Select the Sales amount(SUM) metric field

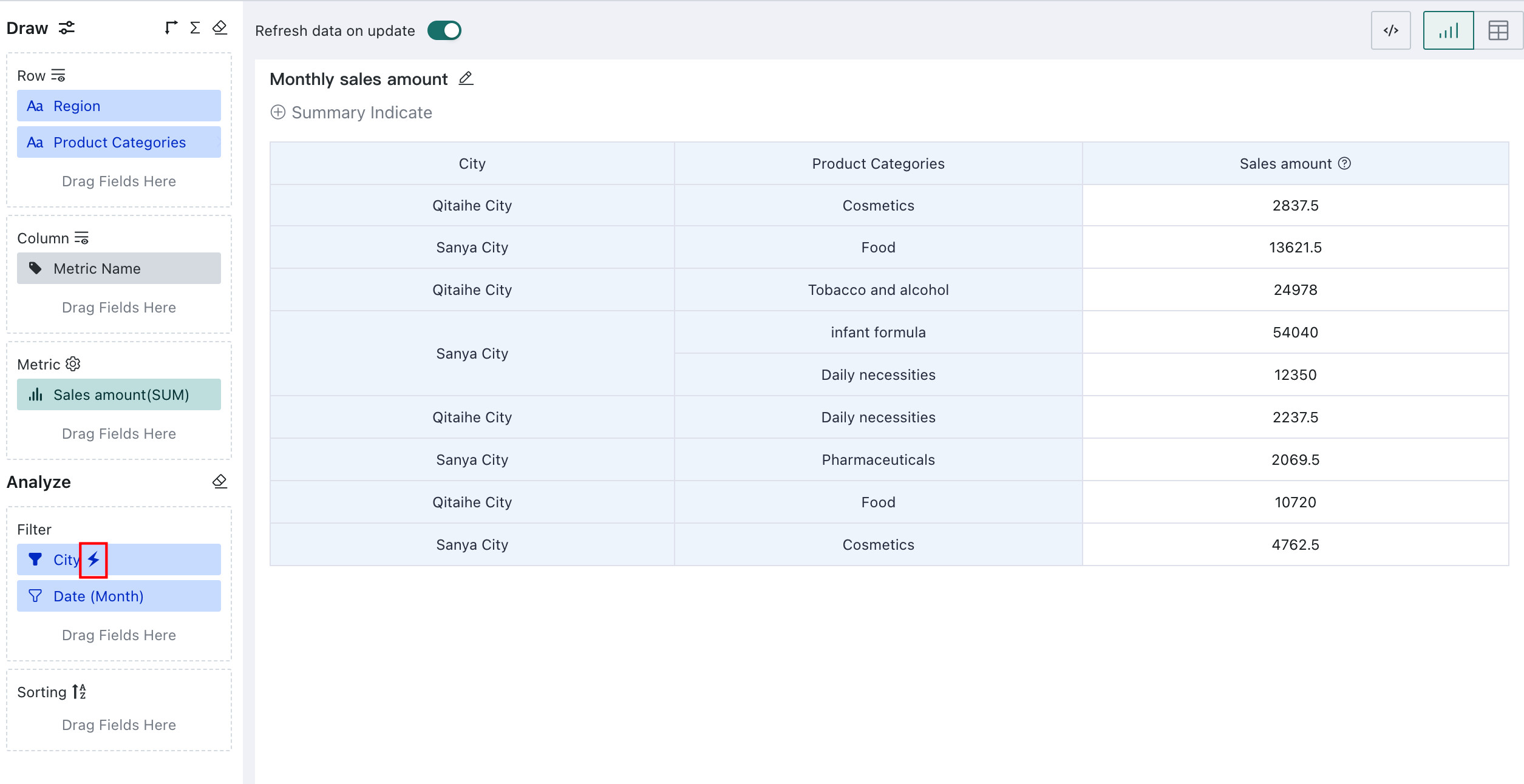point(119,394)
